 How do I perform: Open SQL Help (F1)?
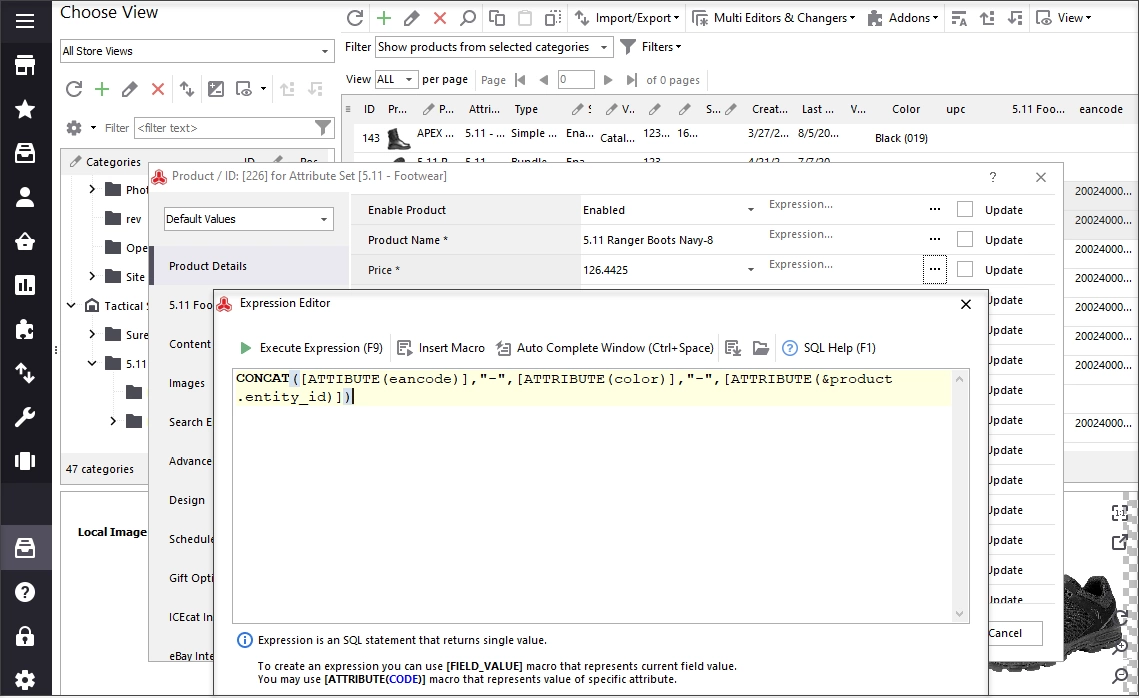pyautogui.click(x=829, y=349)
